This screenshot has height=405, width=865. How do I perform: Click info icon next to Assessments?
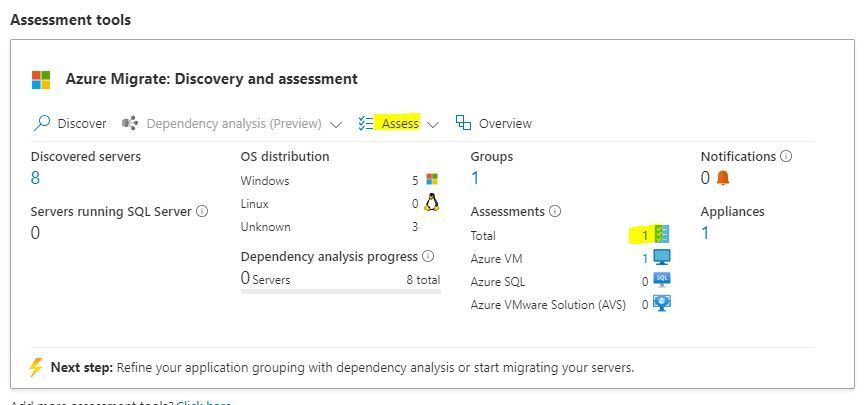[555, 211]
